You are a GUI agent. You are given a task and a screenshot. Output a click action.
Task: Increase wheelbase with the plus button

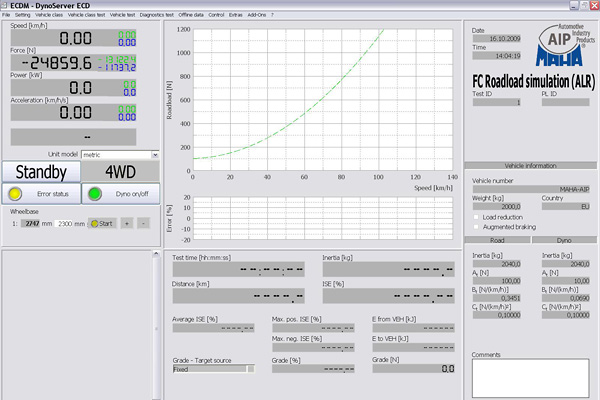coord(127,222)
